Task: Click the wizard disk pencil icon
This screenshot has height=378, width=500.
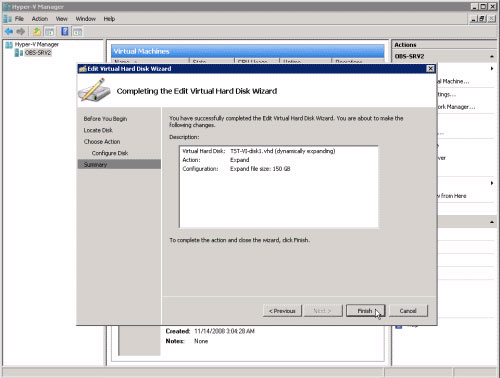Action: 94,90
